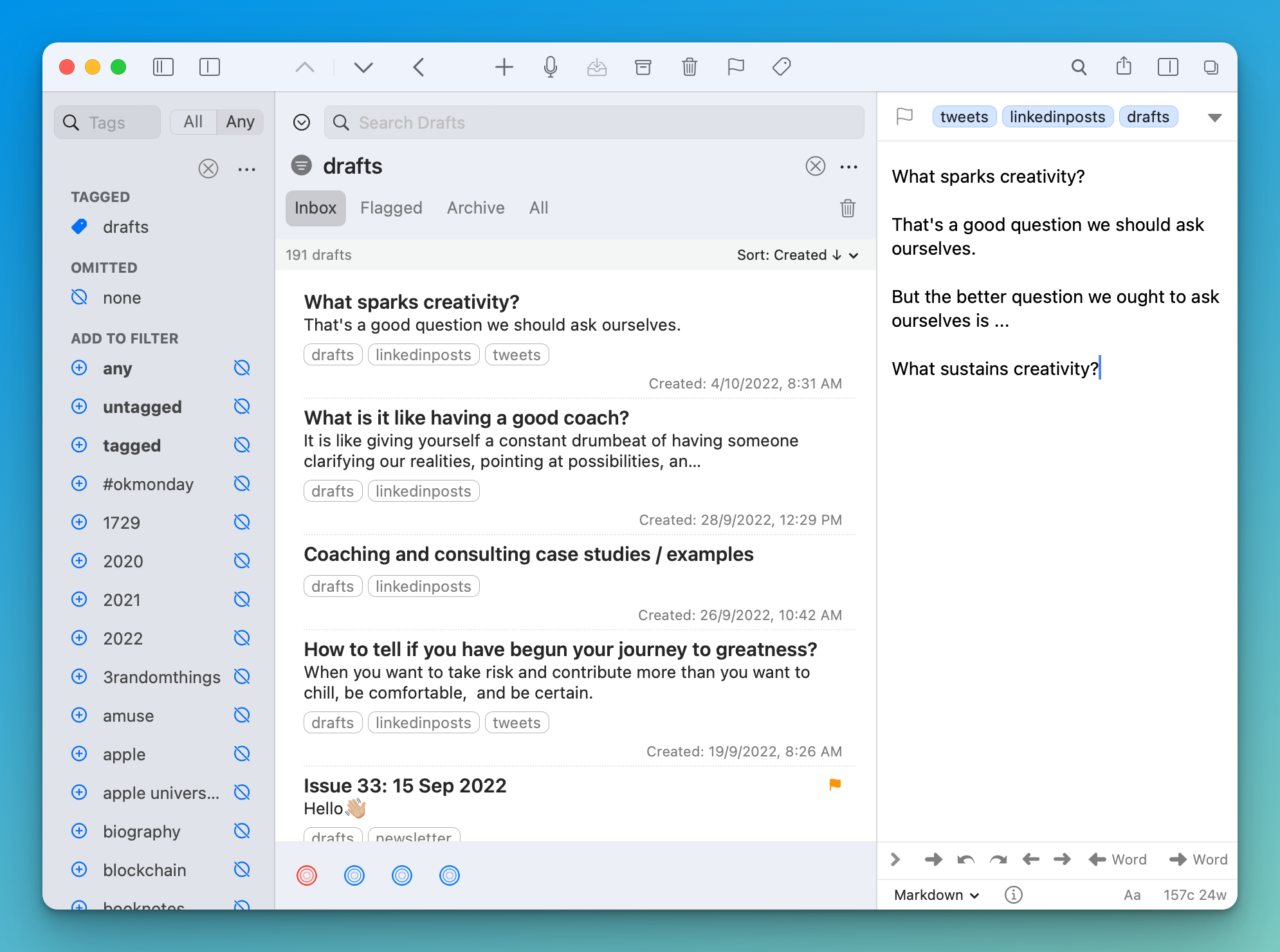The image size is (1280, 952).
Task: Expand the tag bar disclosure triangle
Action: click(1214, 118)
